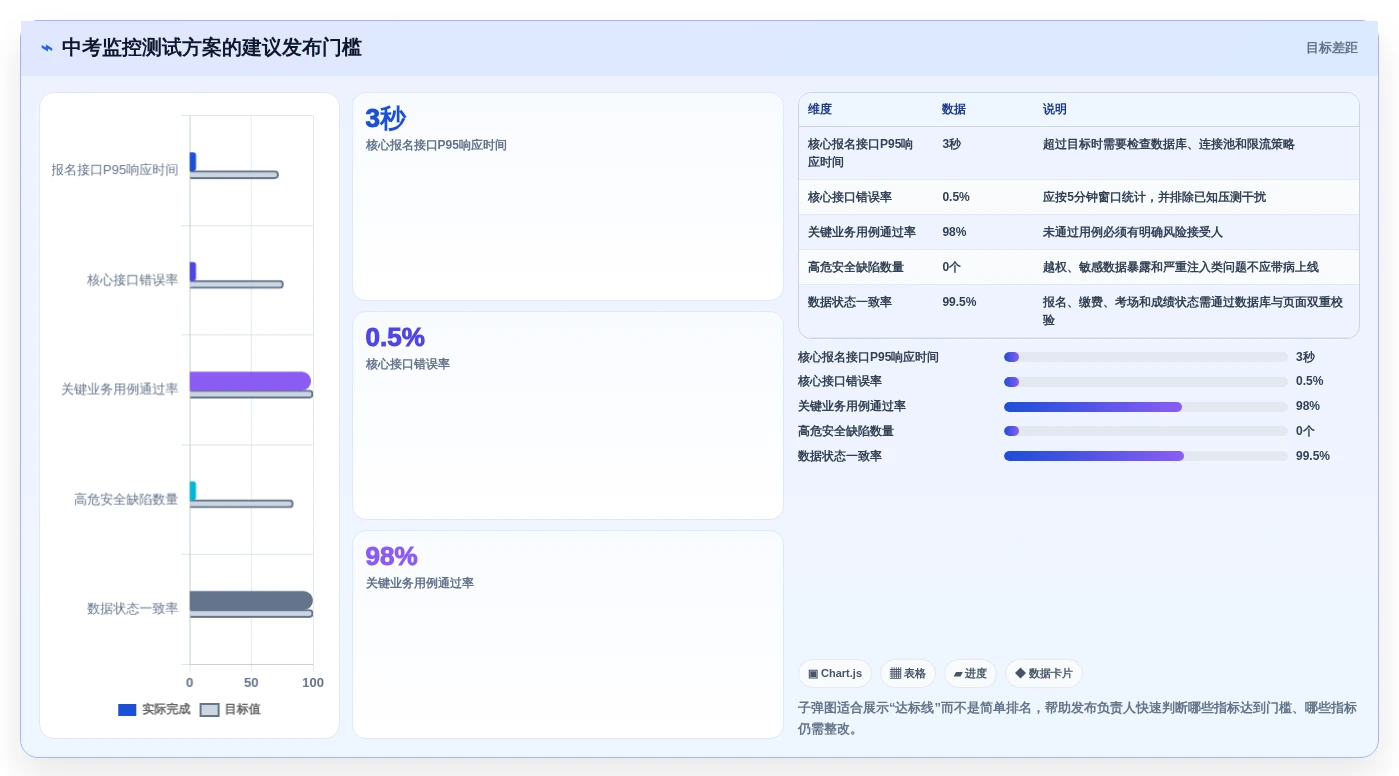Click the 高危安全缺陷数量 progress bar

pos(1146,431)
